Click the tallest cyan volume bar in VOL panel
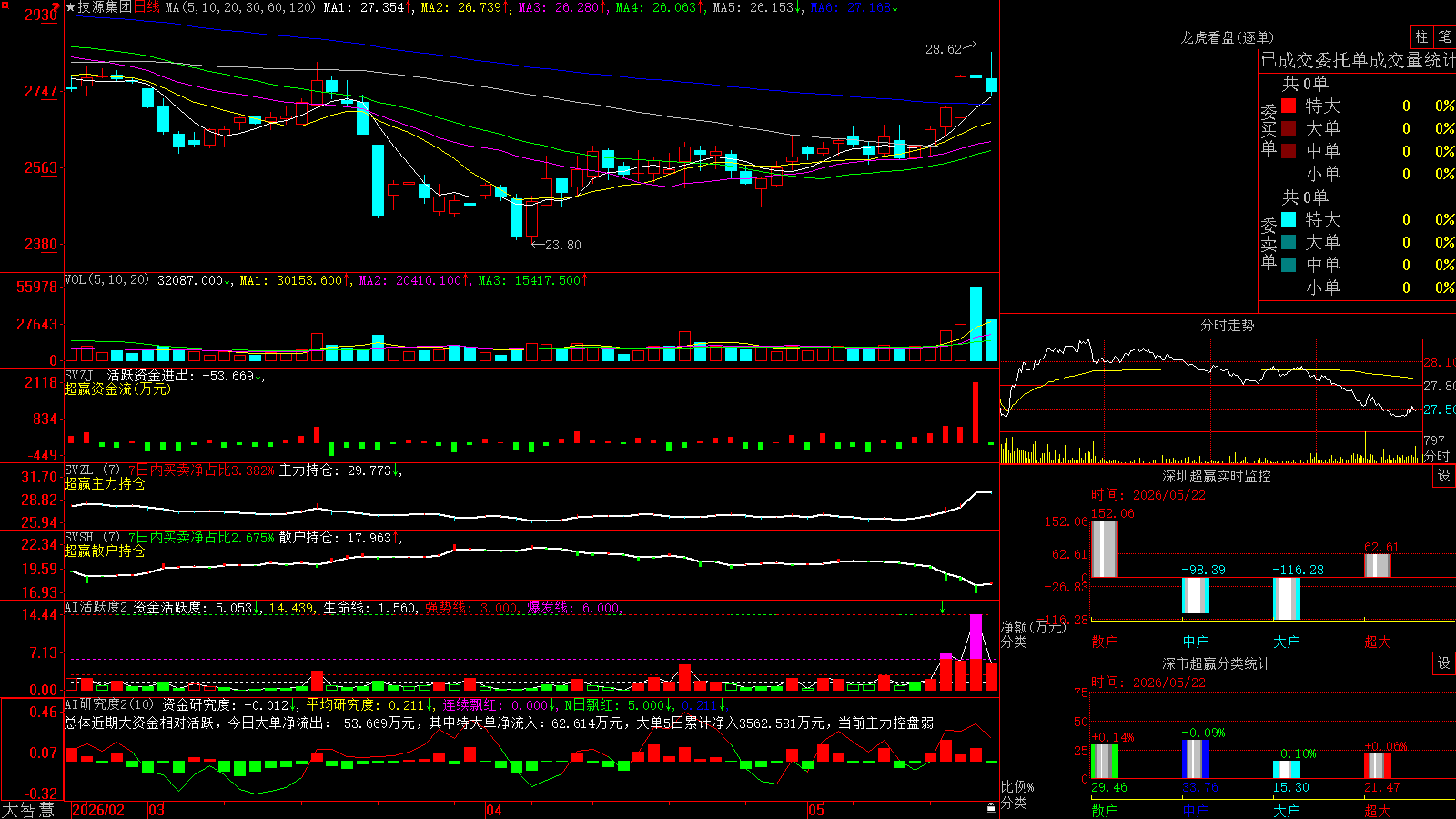 (x=976, y=324)
